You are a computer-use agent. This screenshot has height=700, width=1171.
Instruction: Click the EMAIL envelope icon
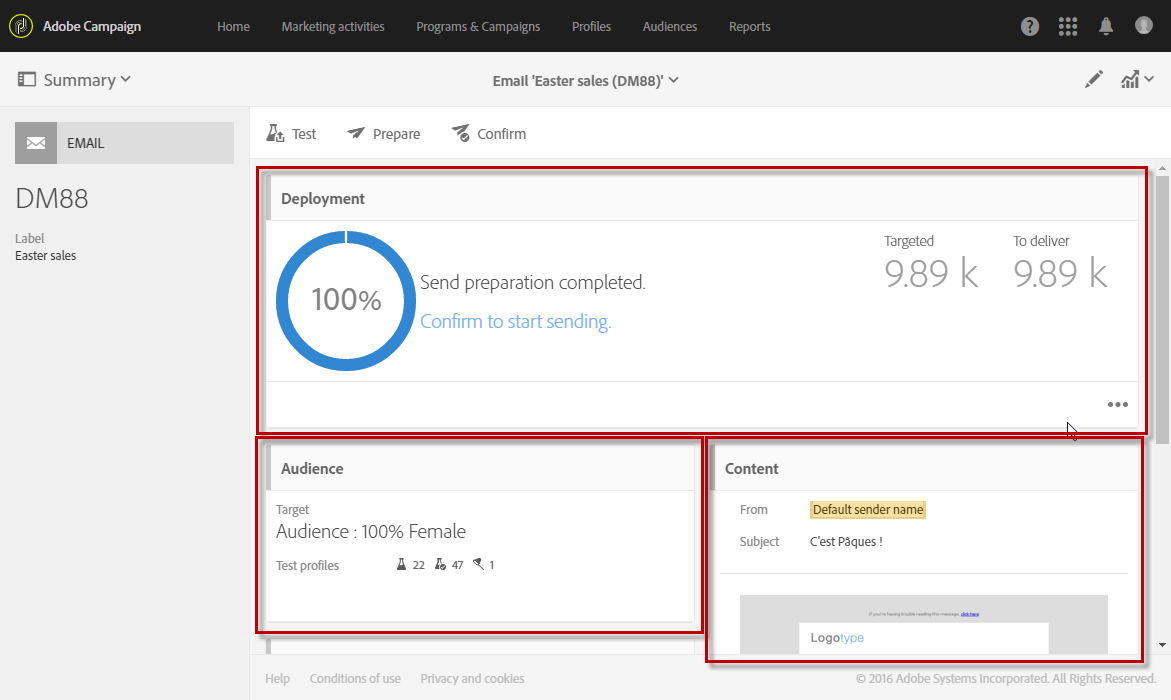coord(36,143)
